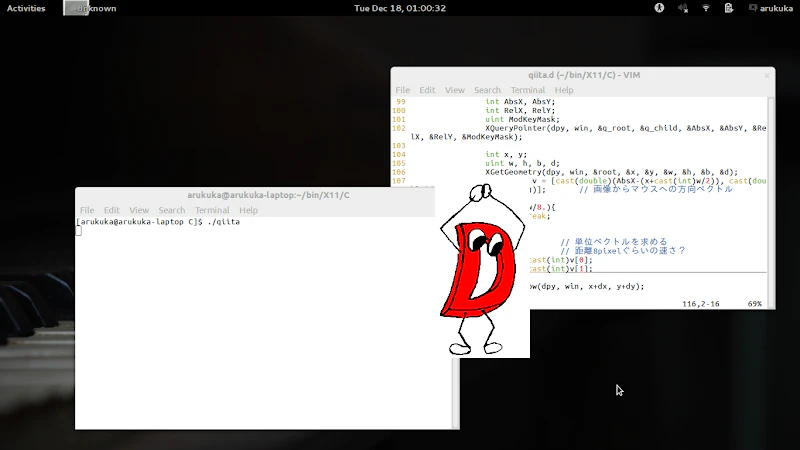Open Search menu in arukuka terminal
The height and width of the screenshot is (450, 800).
pos(171,210)
